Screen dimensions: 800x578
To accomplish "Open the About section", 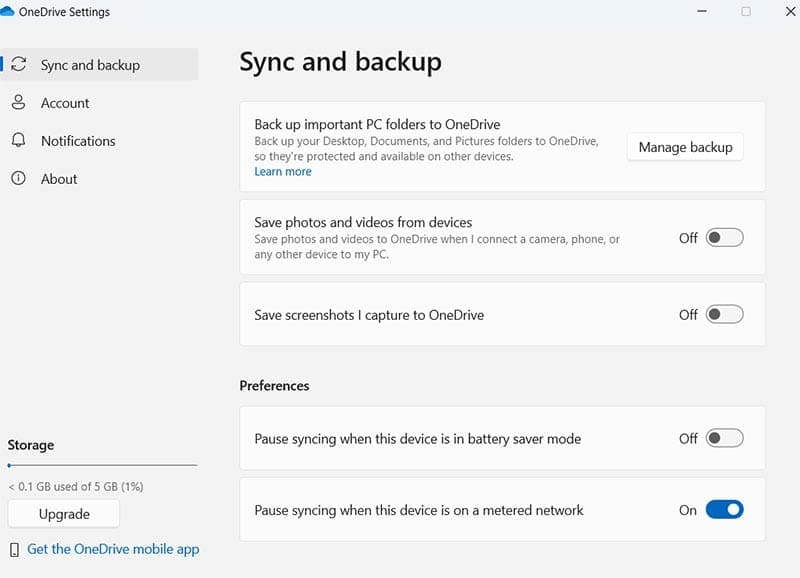I will click(99, 179).
